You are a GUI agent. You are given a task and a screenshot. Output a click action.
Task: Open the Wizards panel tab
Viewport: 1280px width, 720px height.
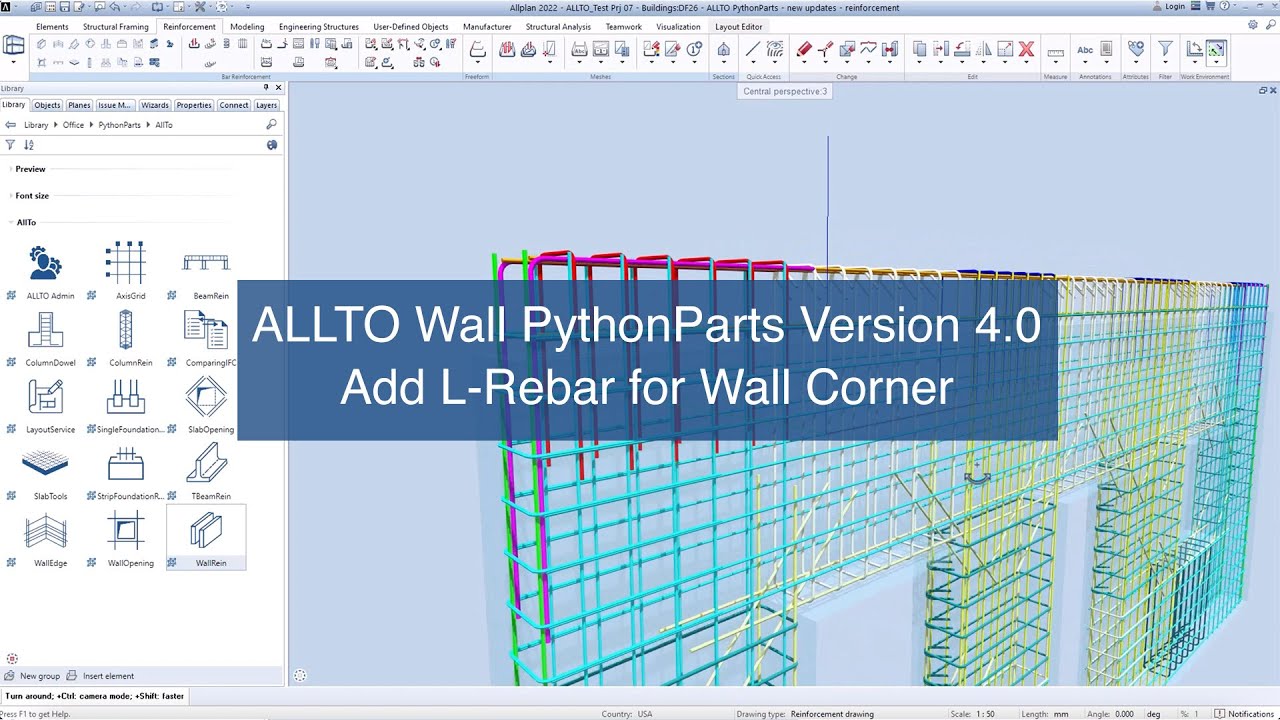coord(154,105)
